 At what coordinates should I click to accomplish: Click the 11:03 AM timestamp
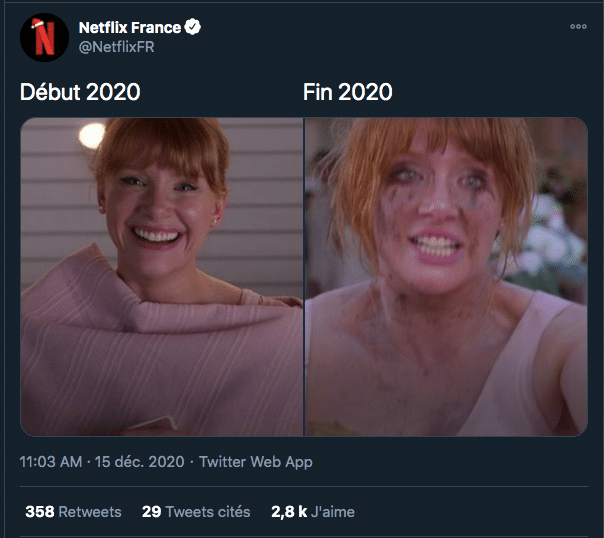point(52,462)
